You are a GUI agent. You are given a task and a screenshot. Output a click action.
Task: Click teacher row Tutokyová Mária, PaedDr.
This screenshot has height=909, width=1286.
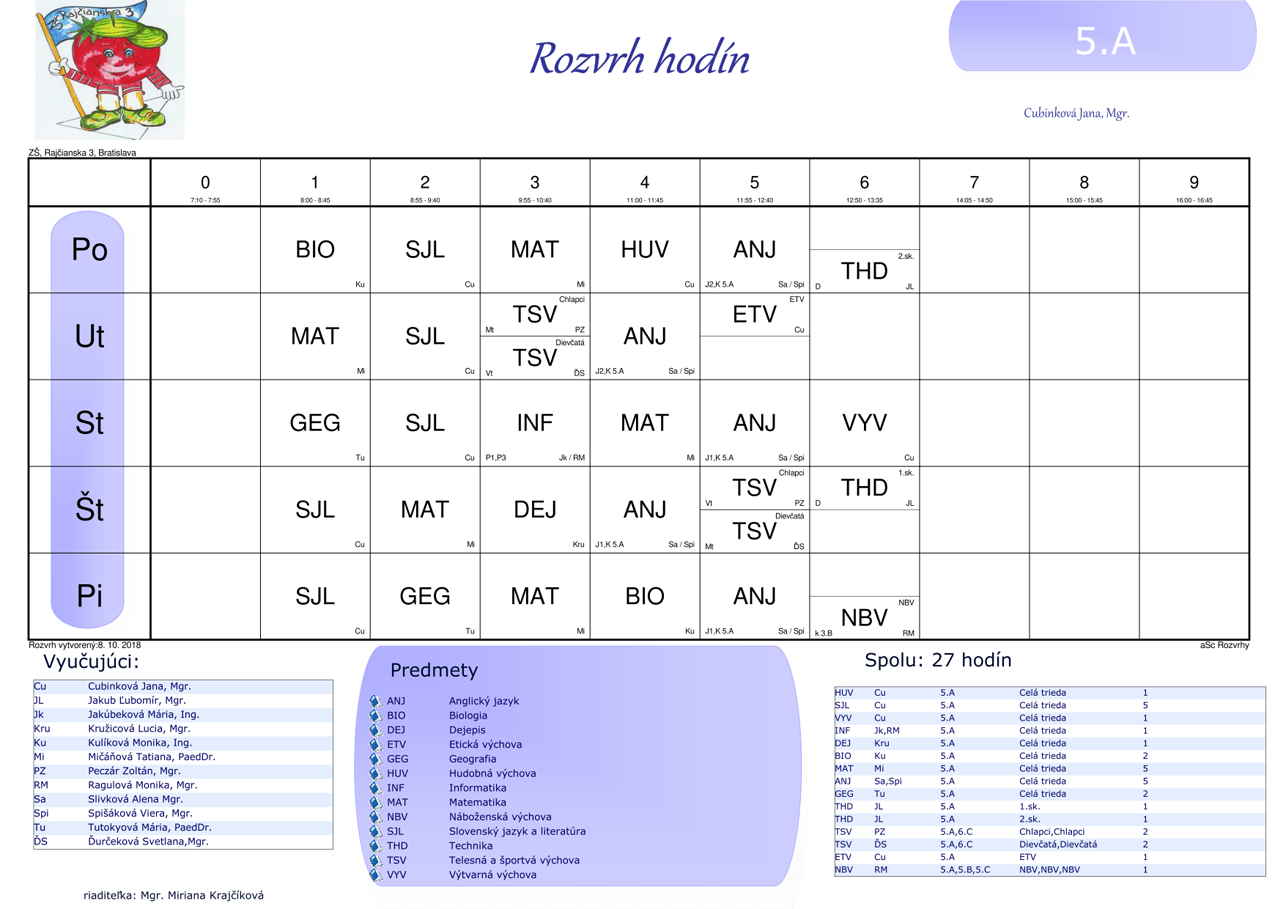click(x=183, y=827)
